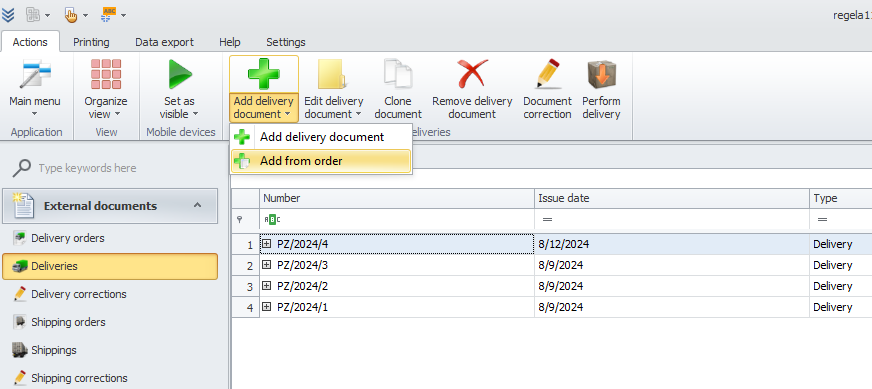Open the Main menu ribbon button
The width and height of the screenshot is (872, 389).
tap(35, 89)
